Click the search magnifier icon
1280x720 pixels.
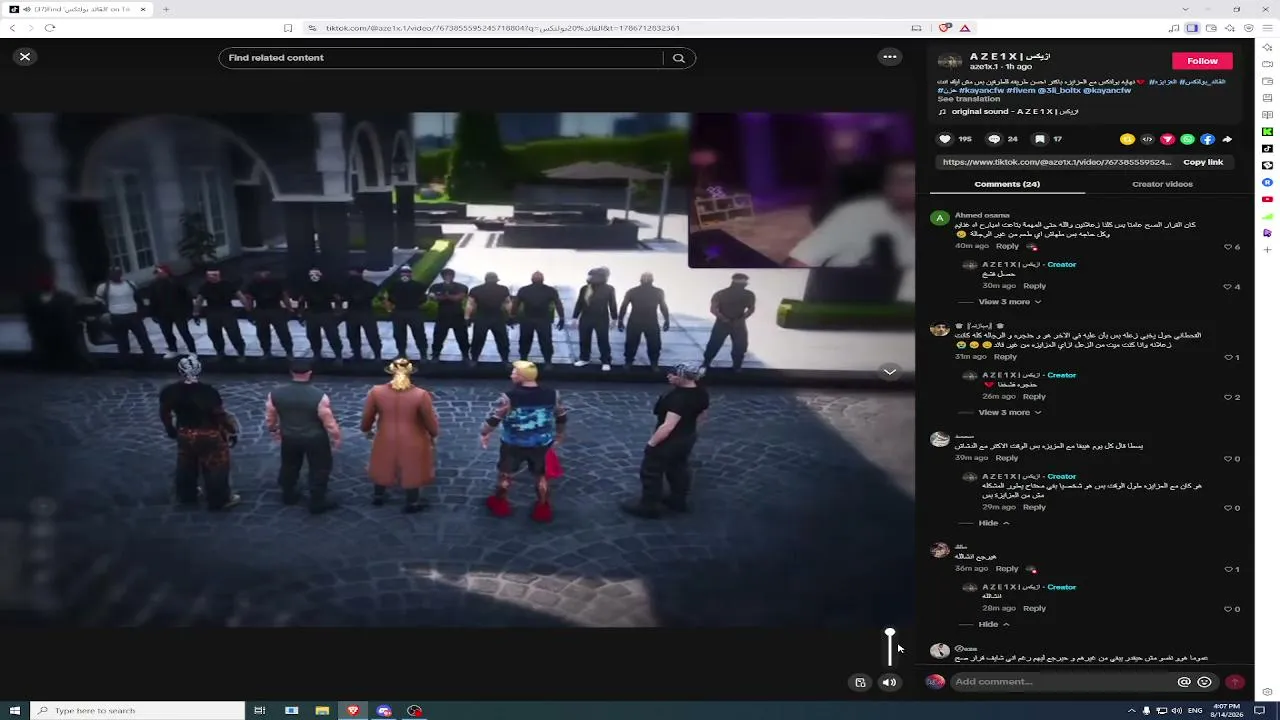(679, 58)
